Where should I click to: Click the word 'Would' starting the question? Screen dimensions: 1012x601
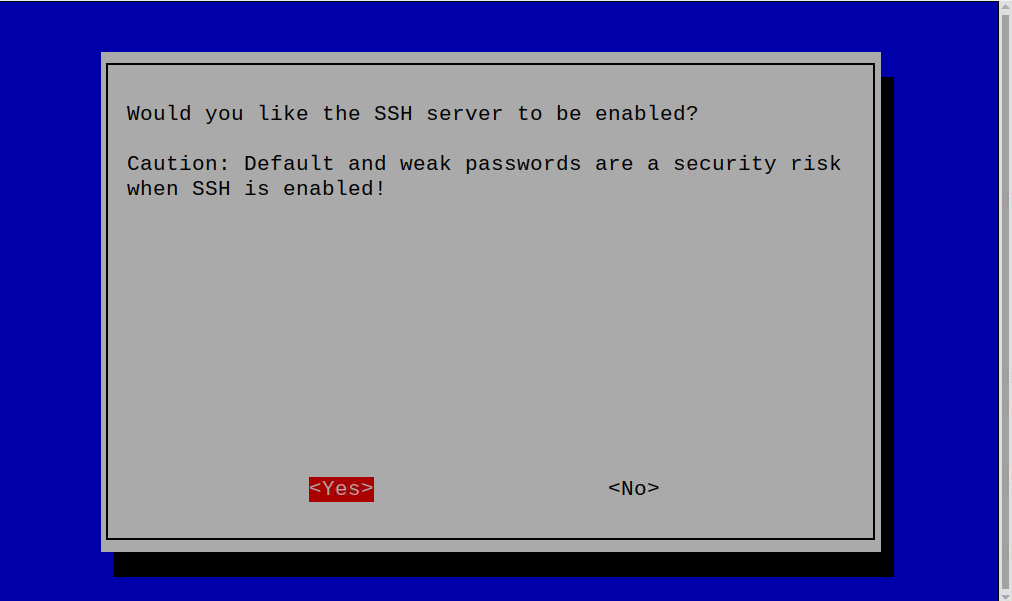[159, 114]
